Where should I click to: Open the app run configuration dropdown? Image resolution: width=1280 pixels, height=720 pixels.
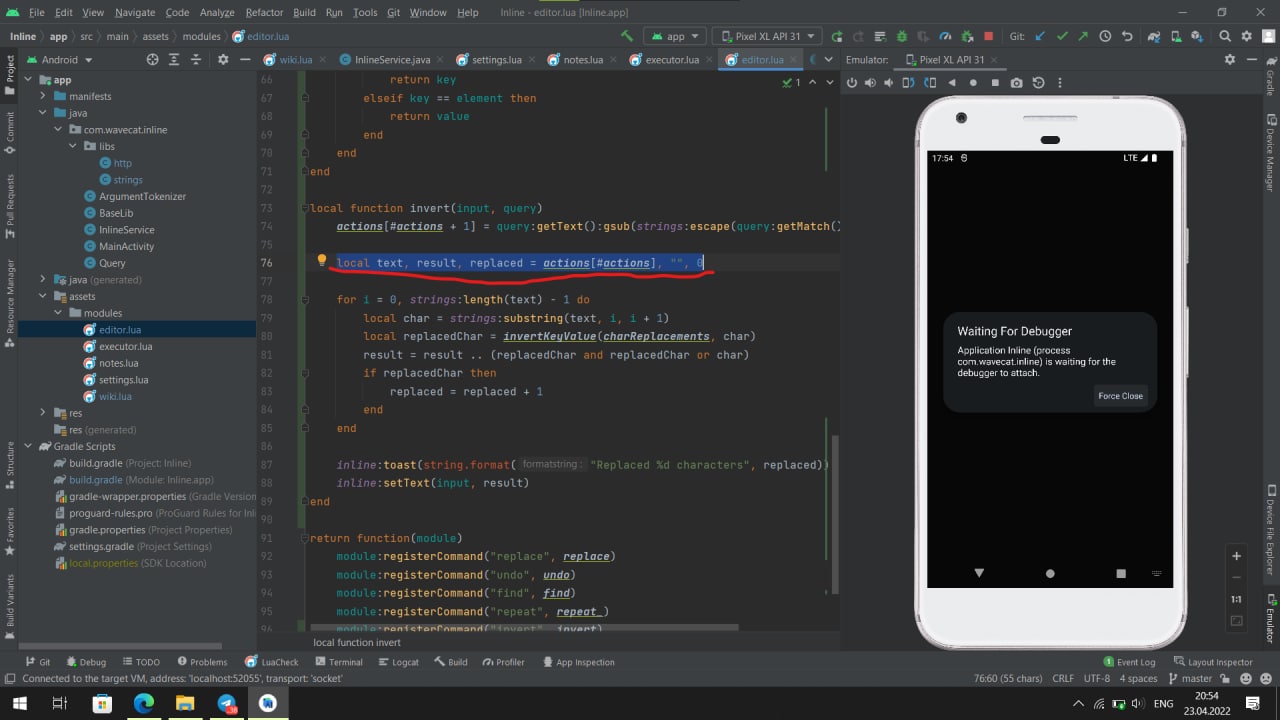pyautogui.click(x=674, y=36)
